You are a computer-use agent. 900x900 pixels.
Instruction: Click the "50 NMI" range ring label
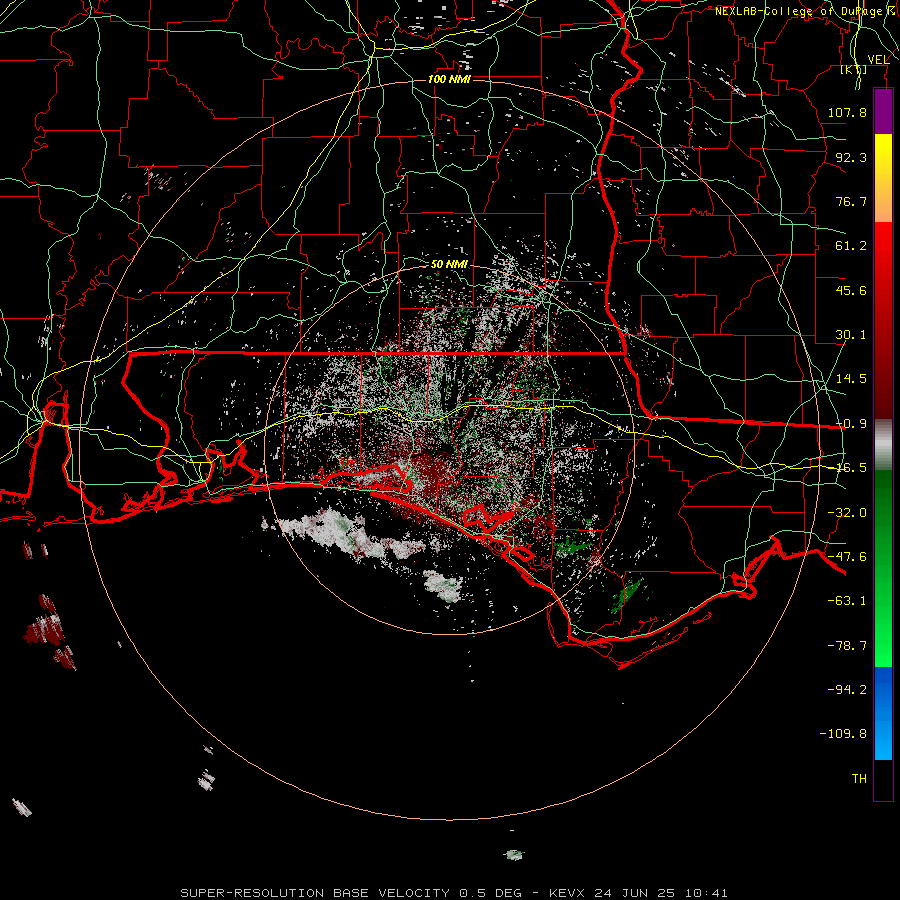tap(449, 264)
